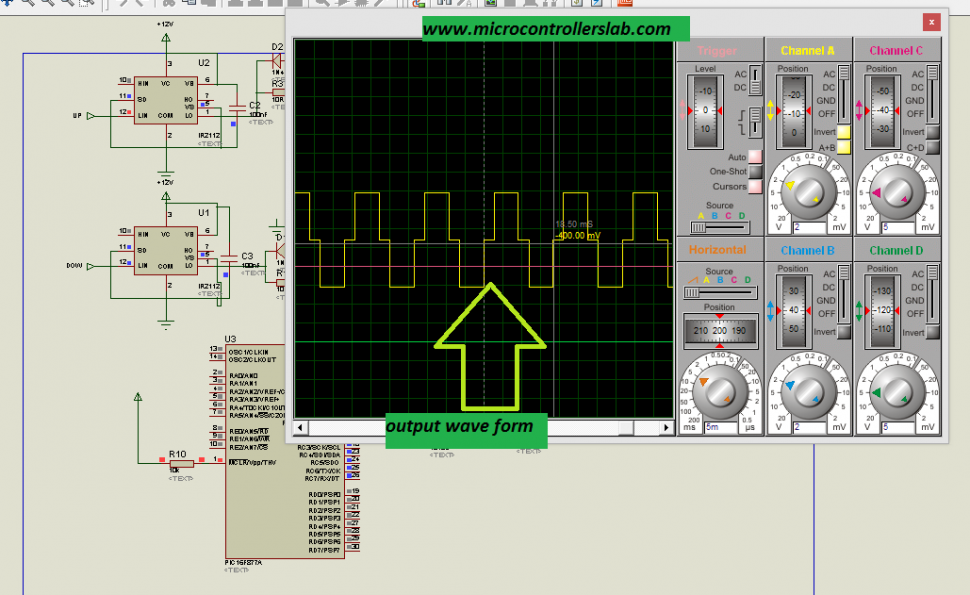Turn on the Cursors button

click(755, 186)
